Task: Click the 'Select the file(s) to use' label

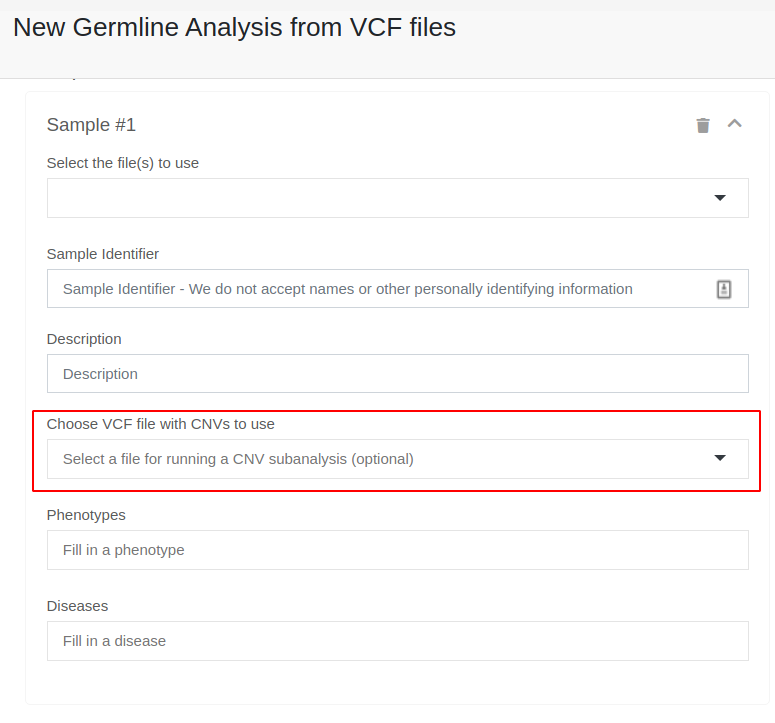Action: tap(123, 163)
